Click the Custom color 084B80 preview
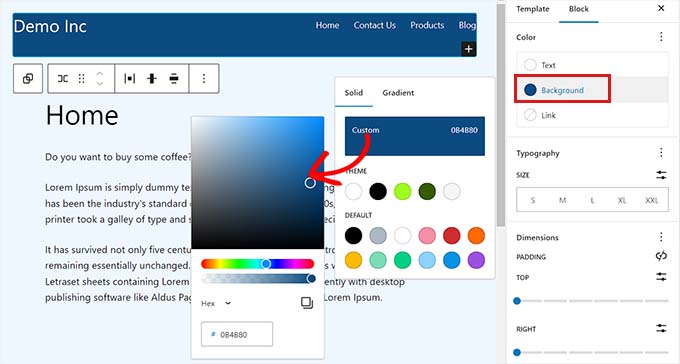The height and width of the screenshot is (364, 680). [415, 136]
